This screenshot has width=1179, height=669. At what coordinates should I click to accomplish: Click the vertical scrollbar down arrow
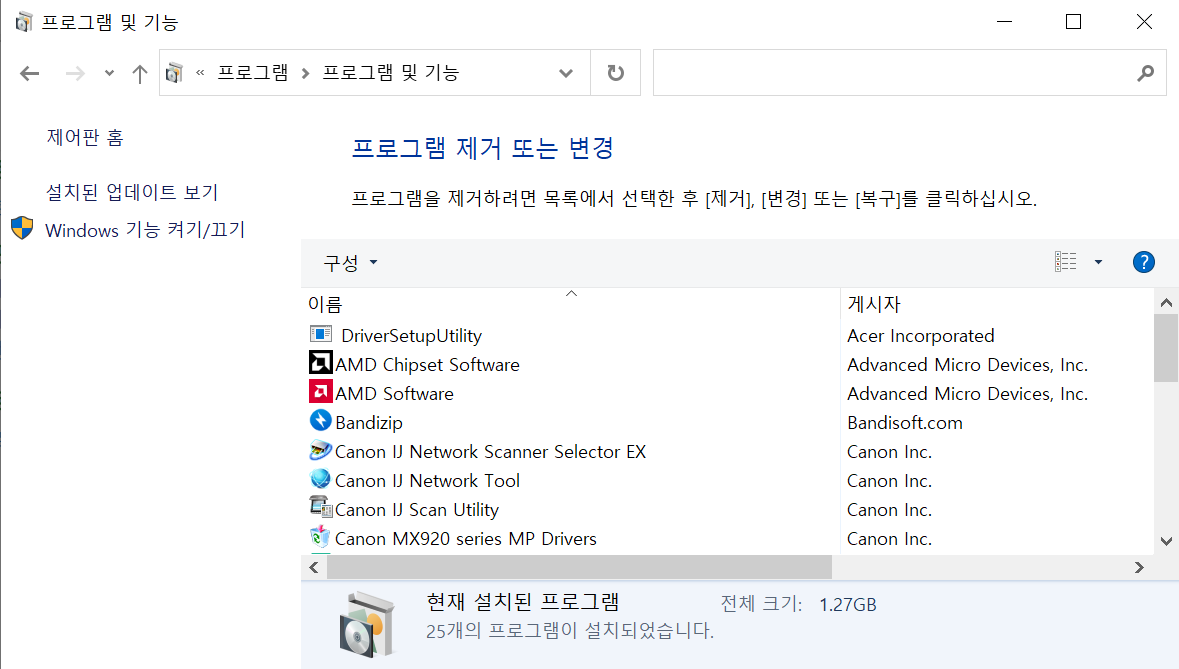(1166, 541)
